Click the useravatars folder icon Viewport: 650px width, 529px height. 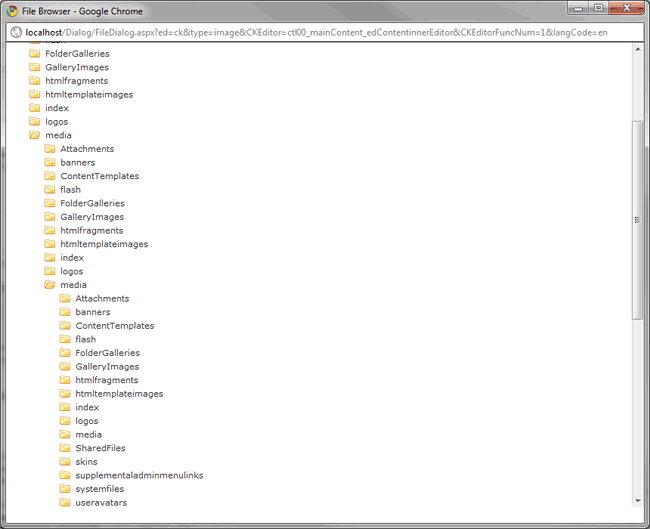click(x=64, y=502)
